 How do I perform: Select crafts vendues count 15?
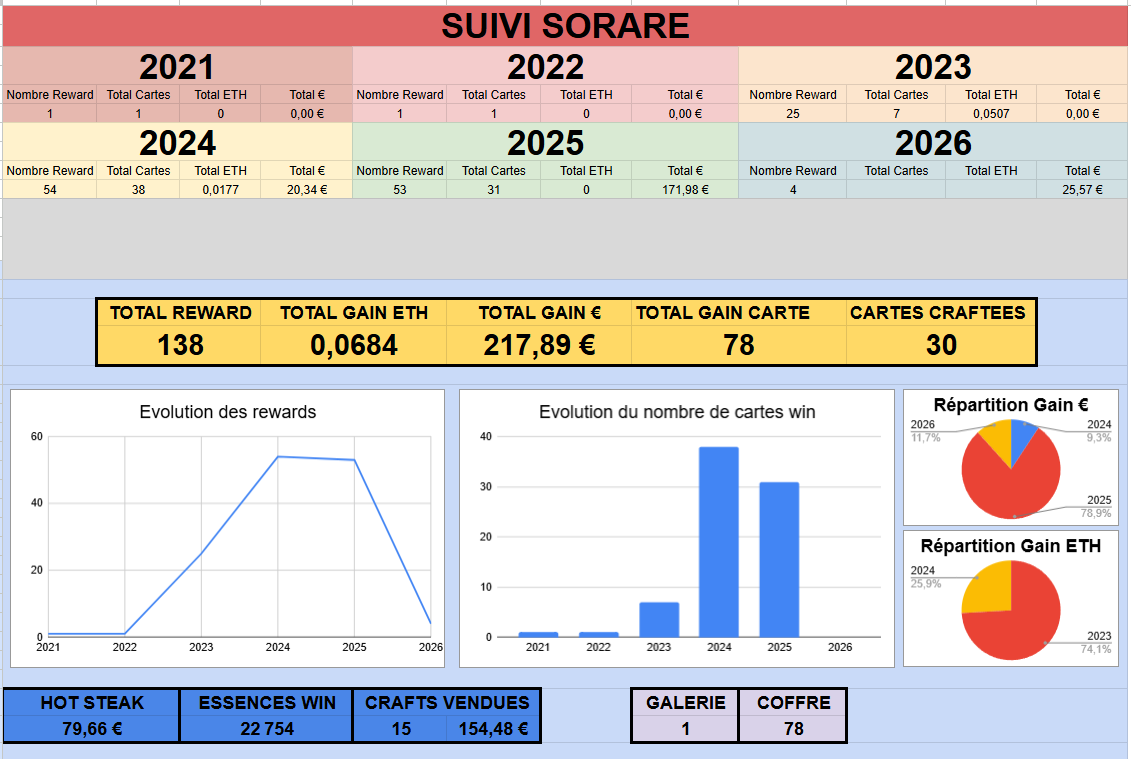coord(401,729)
